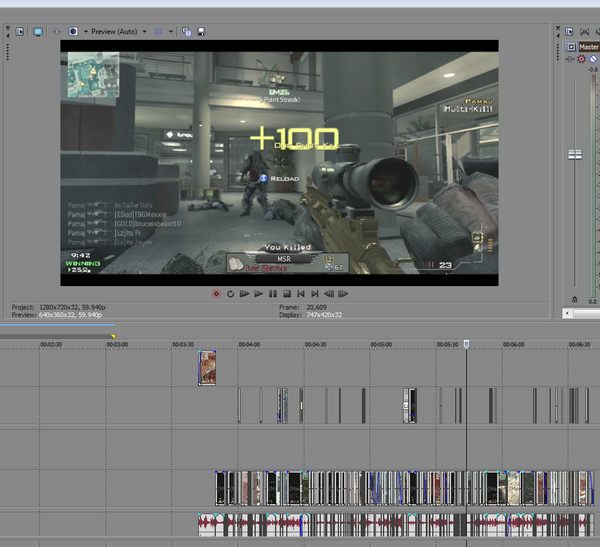Click Master bus peak meter
600x547 pixels.
(593, 186)
